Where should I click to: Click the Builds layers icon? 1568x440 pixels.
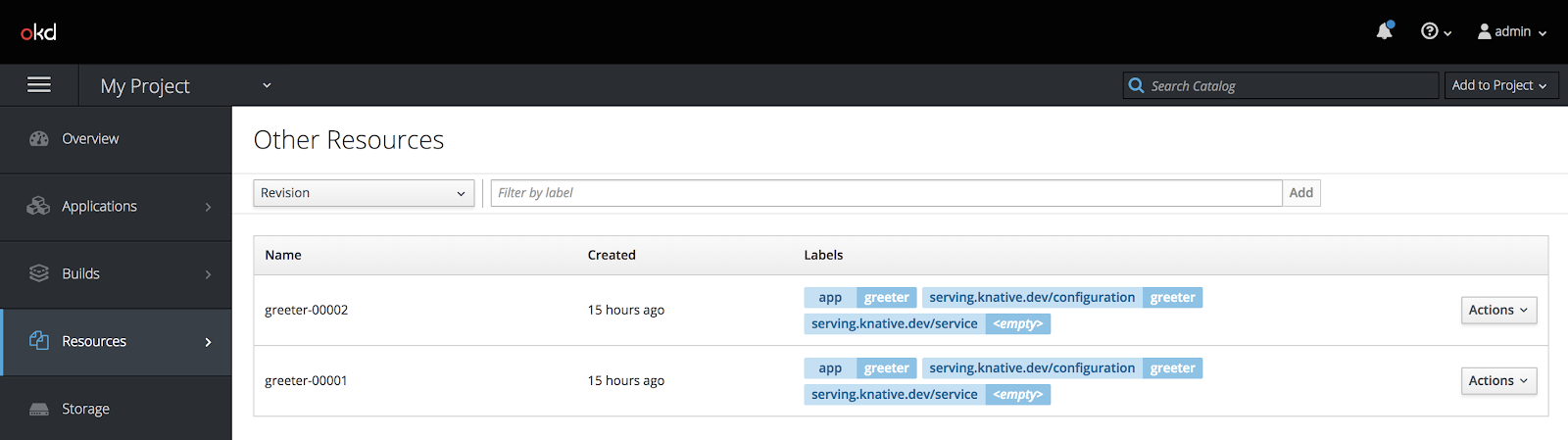[x=39, y=273]
